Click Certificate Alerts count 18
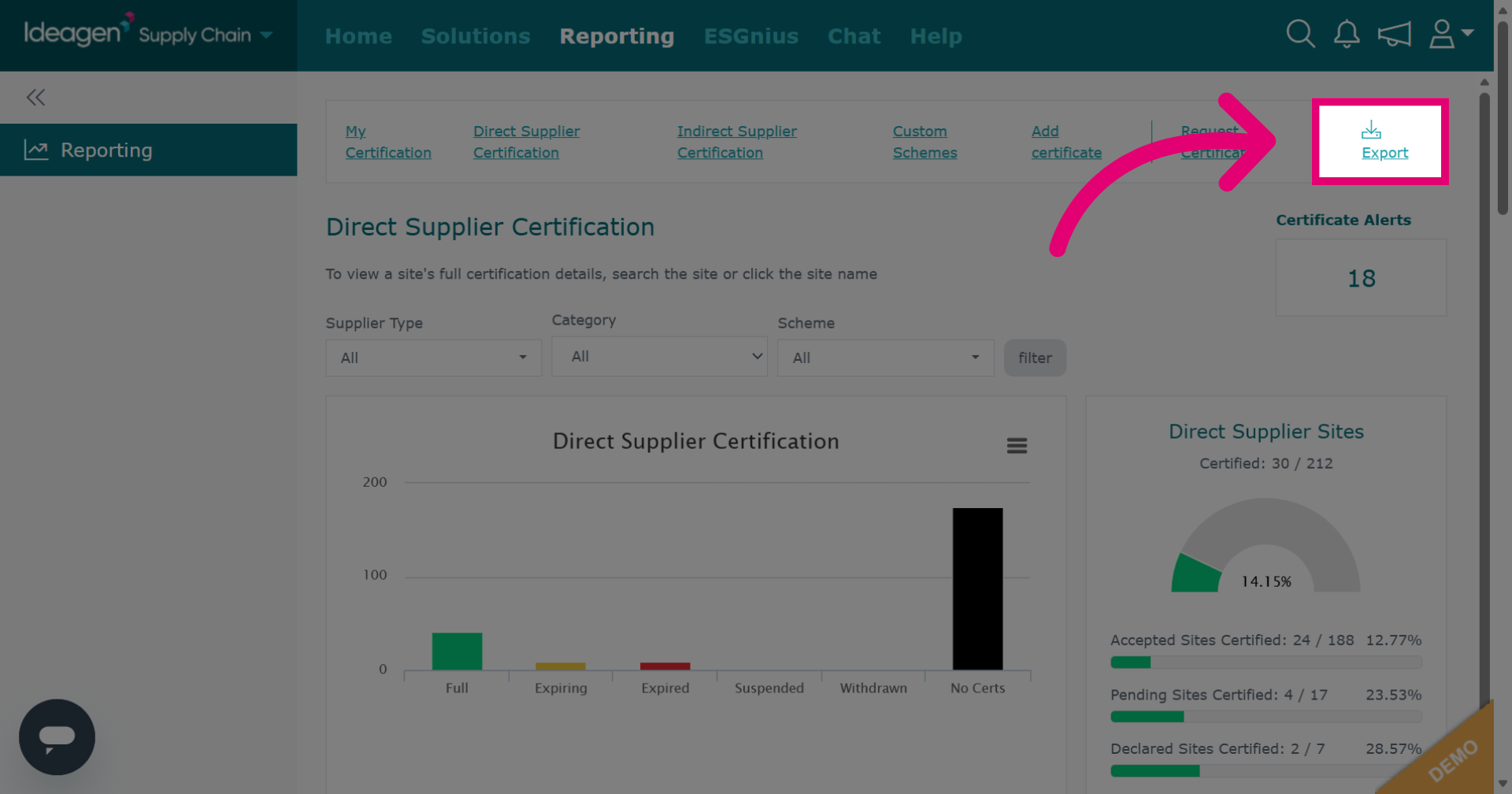Viewport: 1512px width, 794px height. [1361, 278]
